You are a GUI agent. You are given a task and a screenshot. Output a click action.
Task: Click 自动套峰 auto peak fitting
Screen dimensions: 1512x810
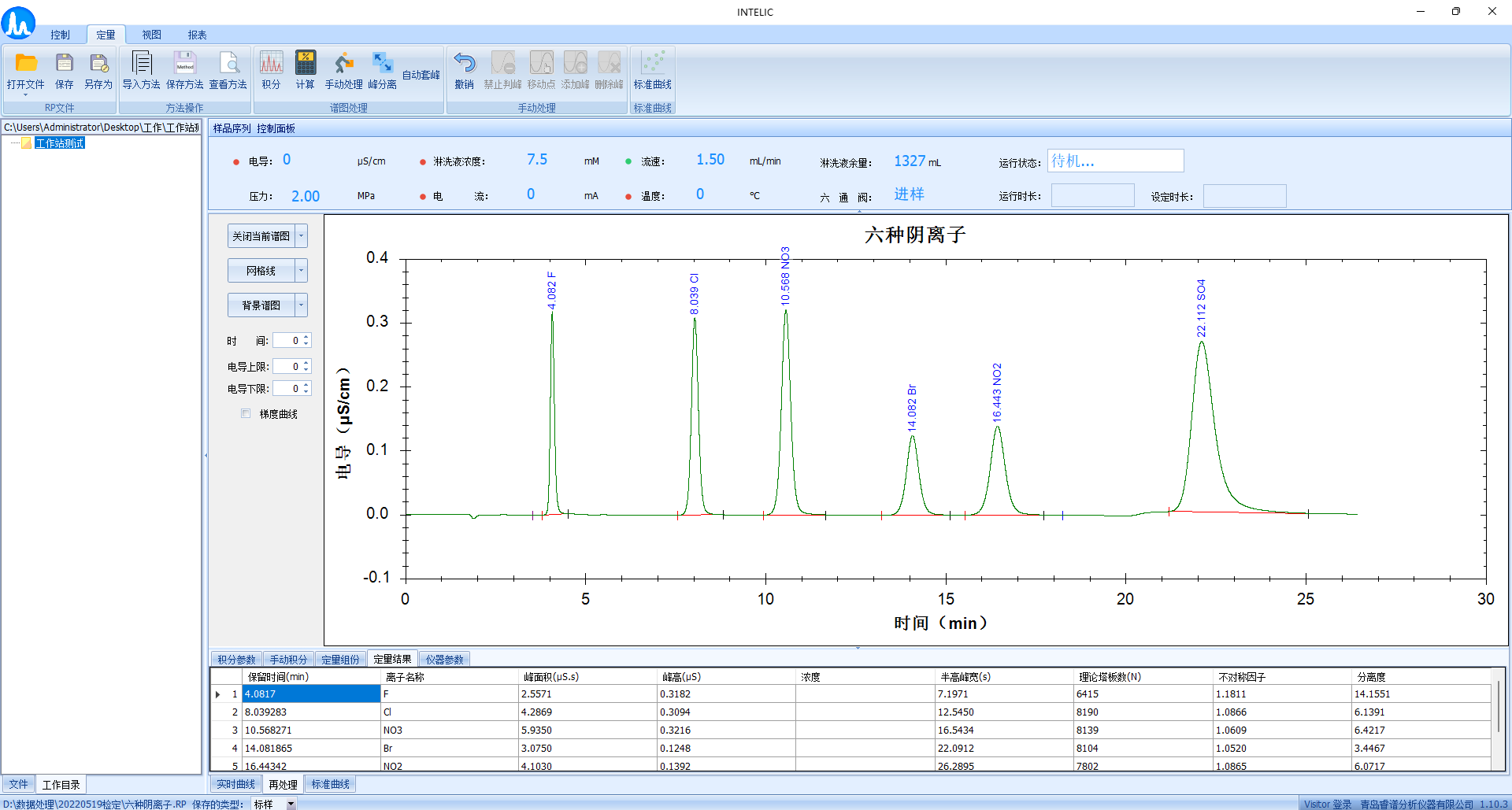pyautogui.click(x=421, y=75)
